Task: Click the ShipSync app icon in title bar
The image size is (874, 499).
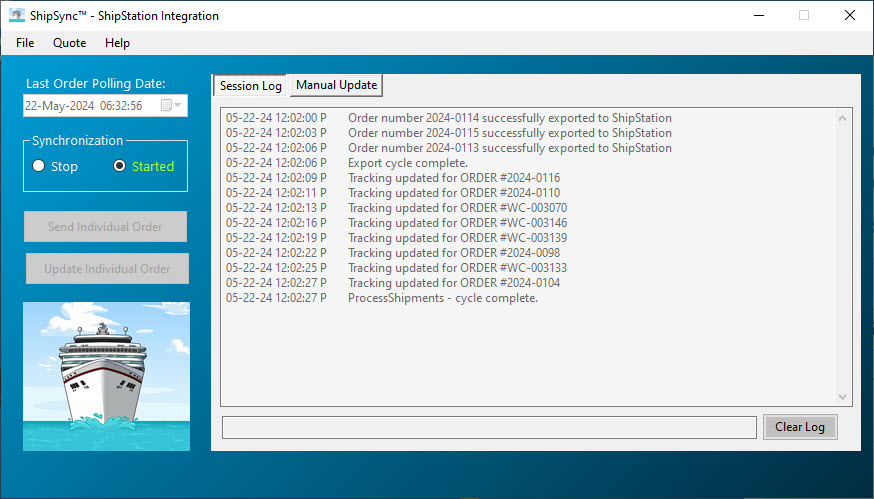Action: click(17, 15)
